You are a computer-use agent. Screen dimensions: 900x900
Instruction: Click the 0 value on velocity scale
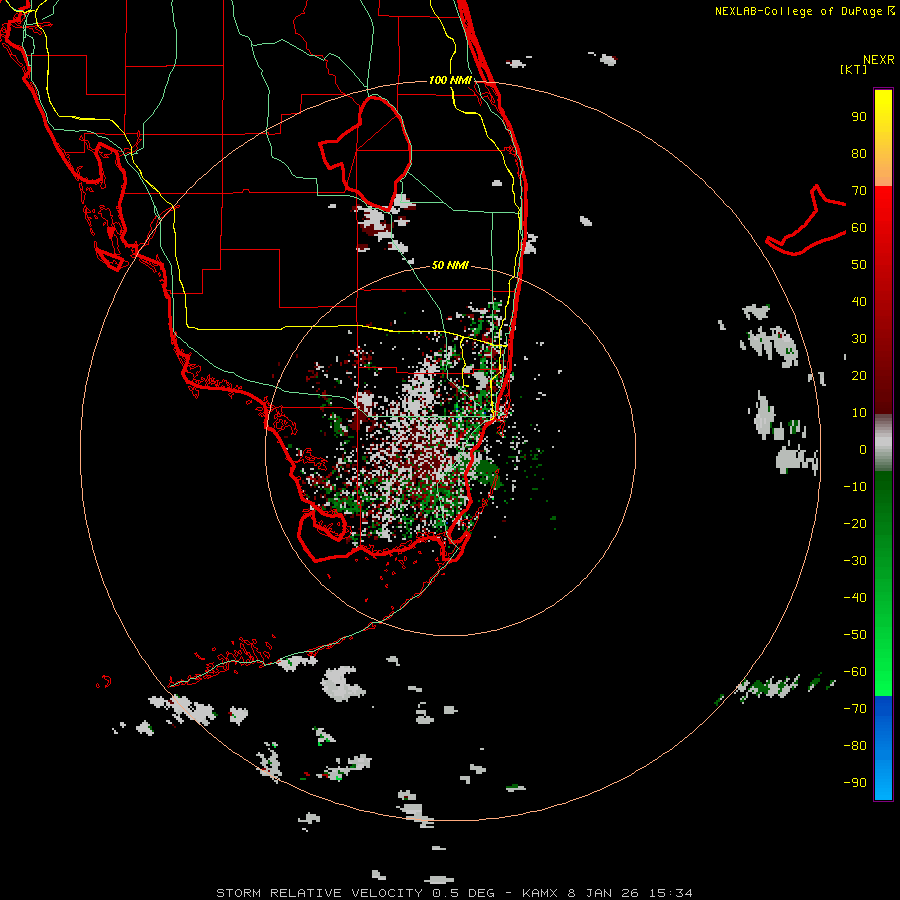point(863,449)
